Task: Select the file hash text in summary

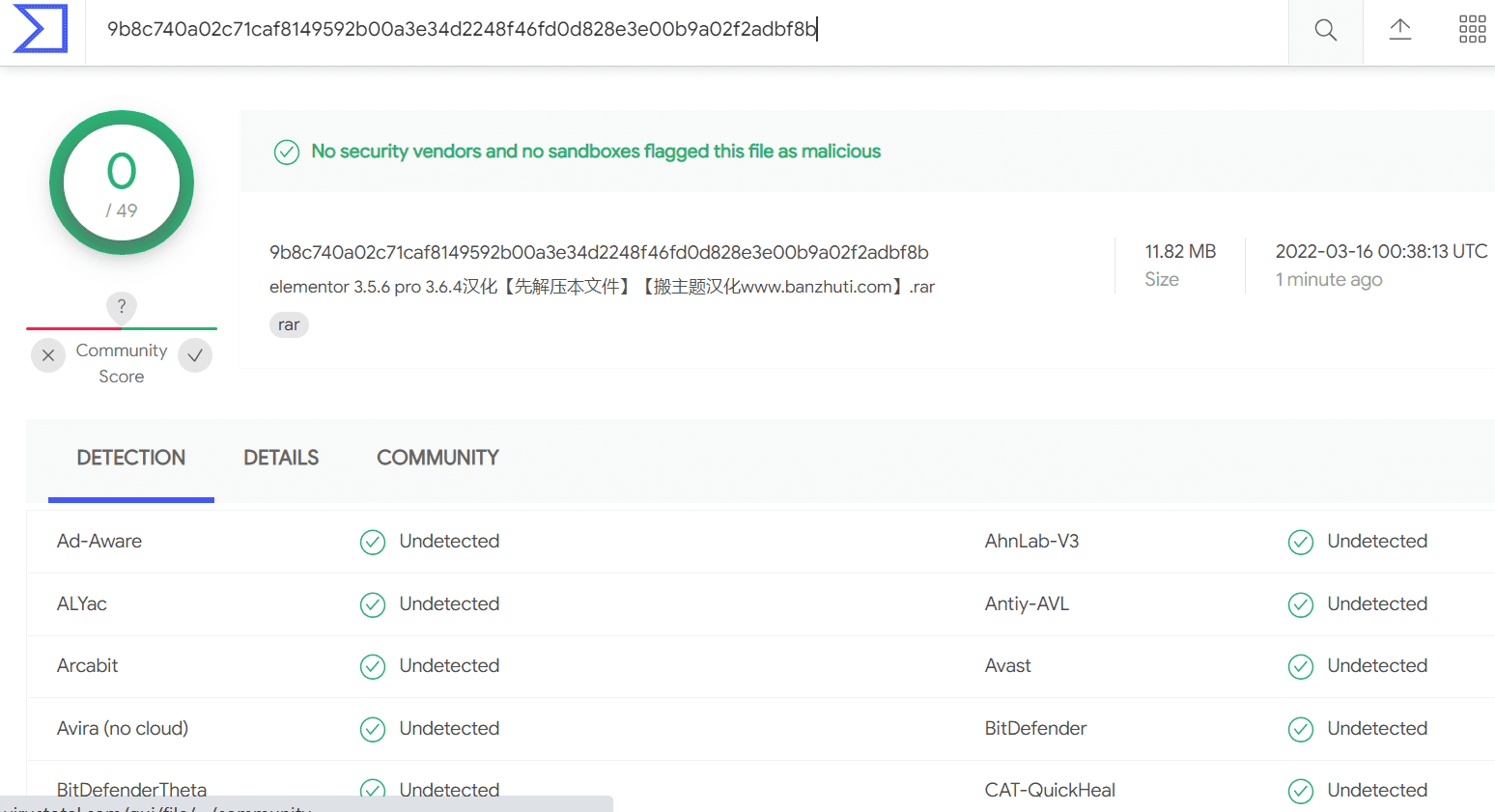Action: pos(599,253)
